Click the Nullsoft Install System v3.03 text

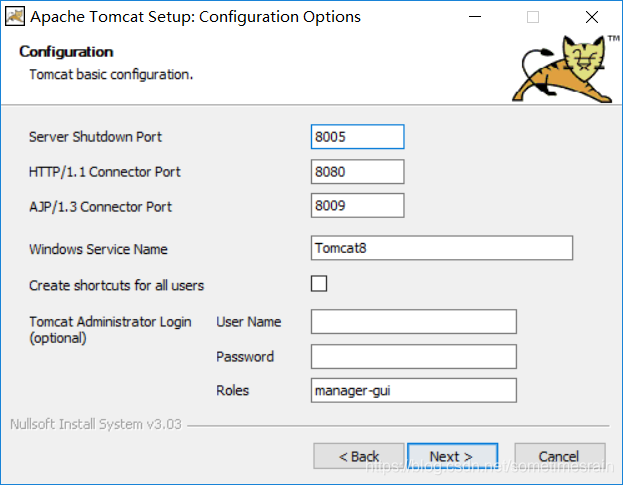click(x=96, y=424)
